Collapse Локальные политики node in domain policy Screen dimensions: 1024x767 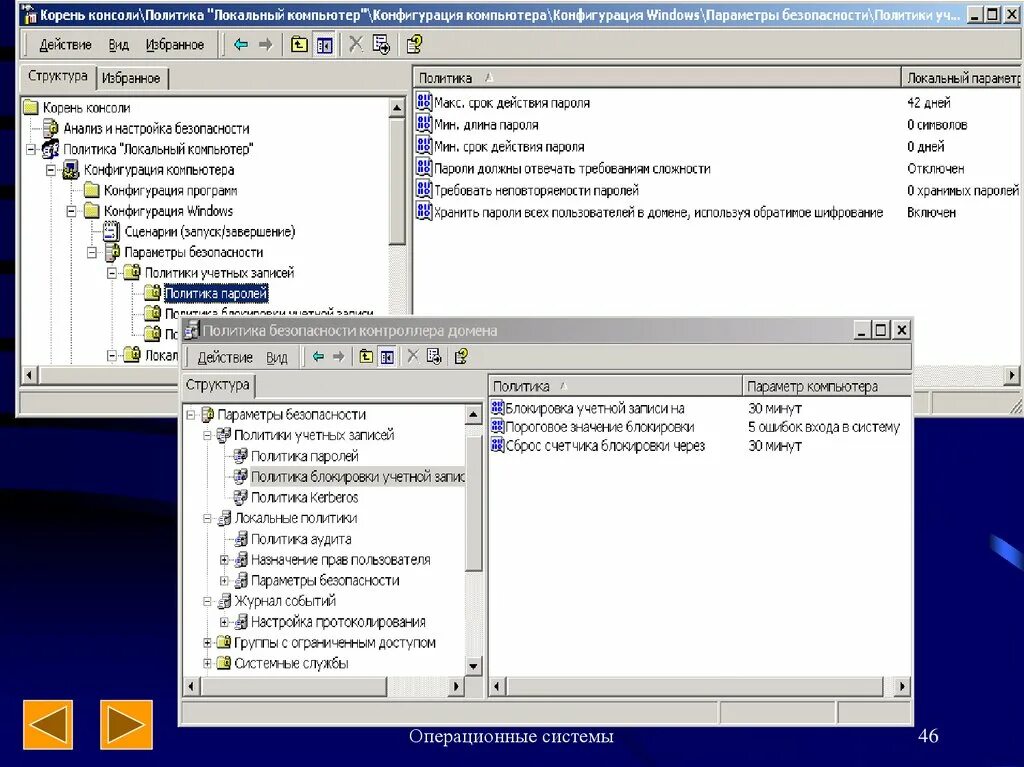pos(207,519)
